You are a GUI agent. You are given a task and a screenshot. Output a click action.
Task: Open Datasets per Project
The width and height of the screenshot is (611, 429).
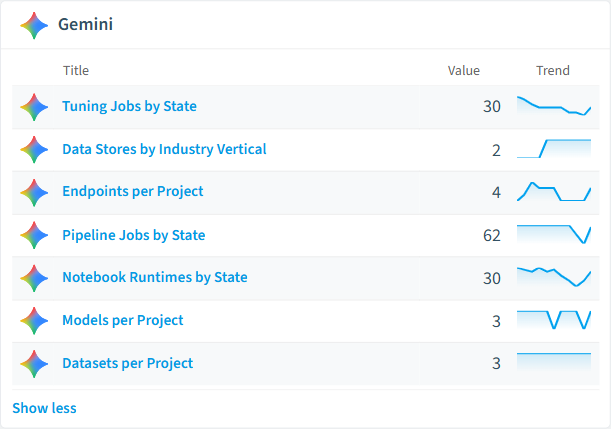pos(127,363)
